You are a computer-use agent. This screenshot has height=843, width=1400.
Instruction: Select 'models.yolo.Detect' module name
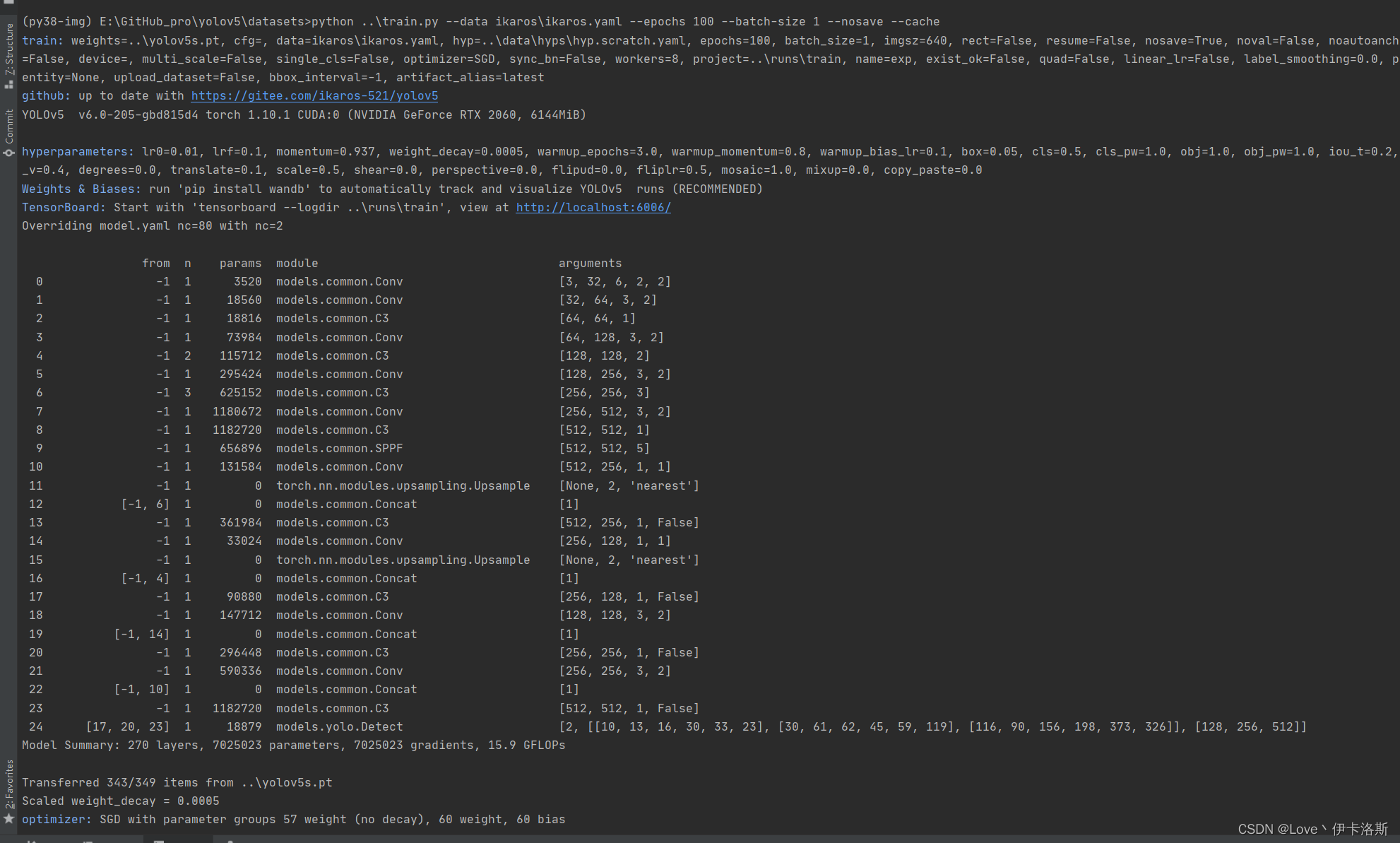[x=339, y=727]
